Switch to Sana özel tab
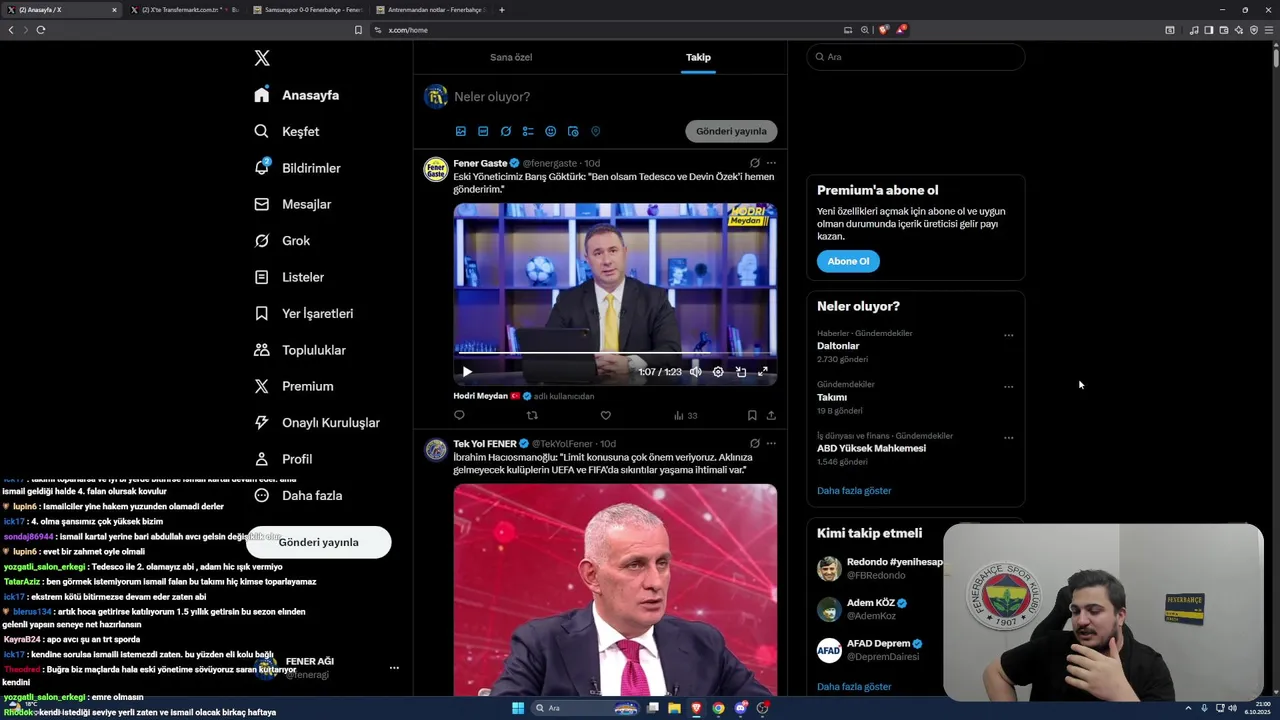1280x720 pixels. click(511, 57)
